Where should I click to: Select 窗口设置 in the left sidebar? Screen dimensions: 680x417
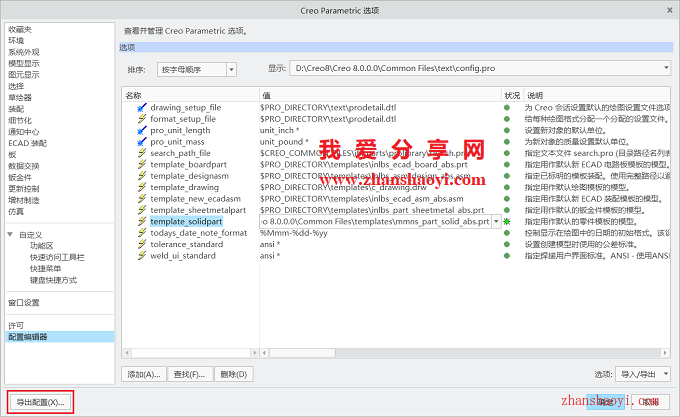24,303
